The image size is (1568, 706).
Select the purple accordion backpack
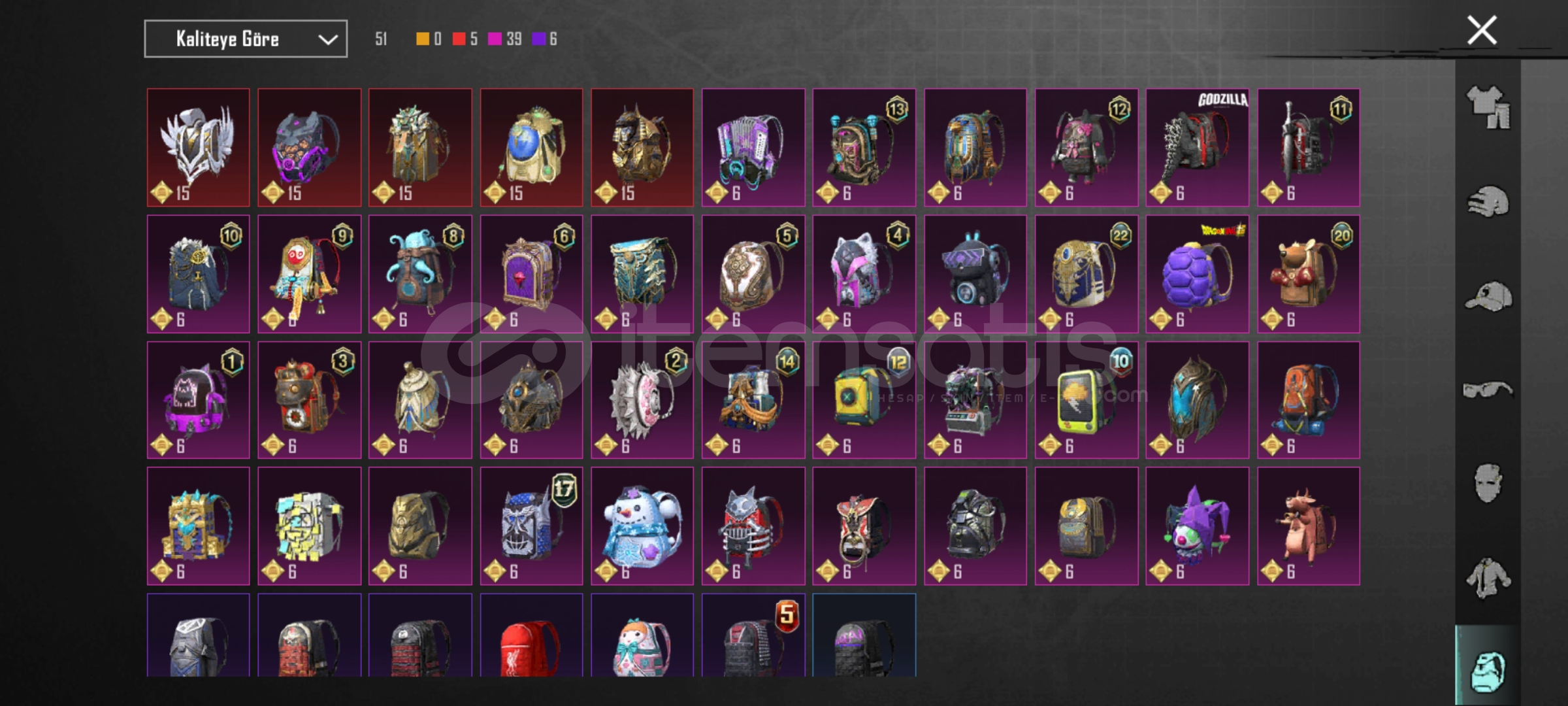[x=753, y=148]
